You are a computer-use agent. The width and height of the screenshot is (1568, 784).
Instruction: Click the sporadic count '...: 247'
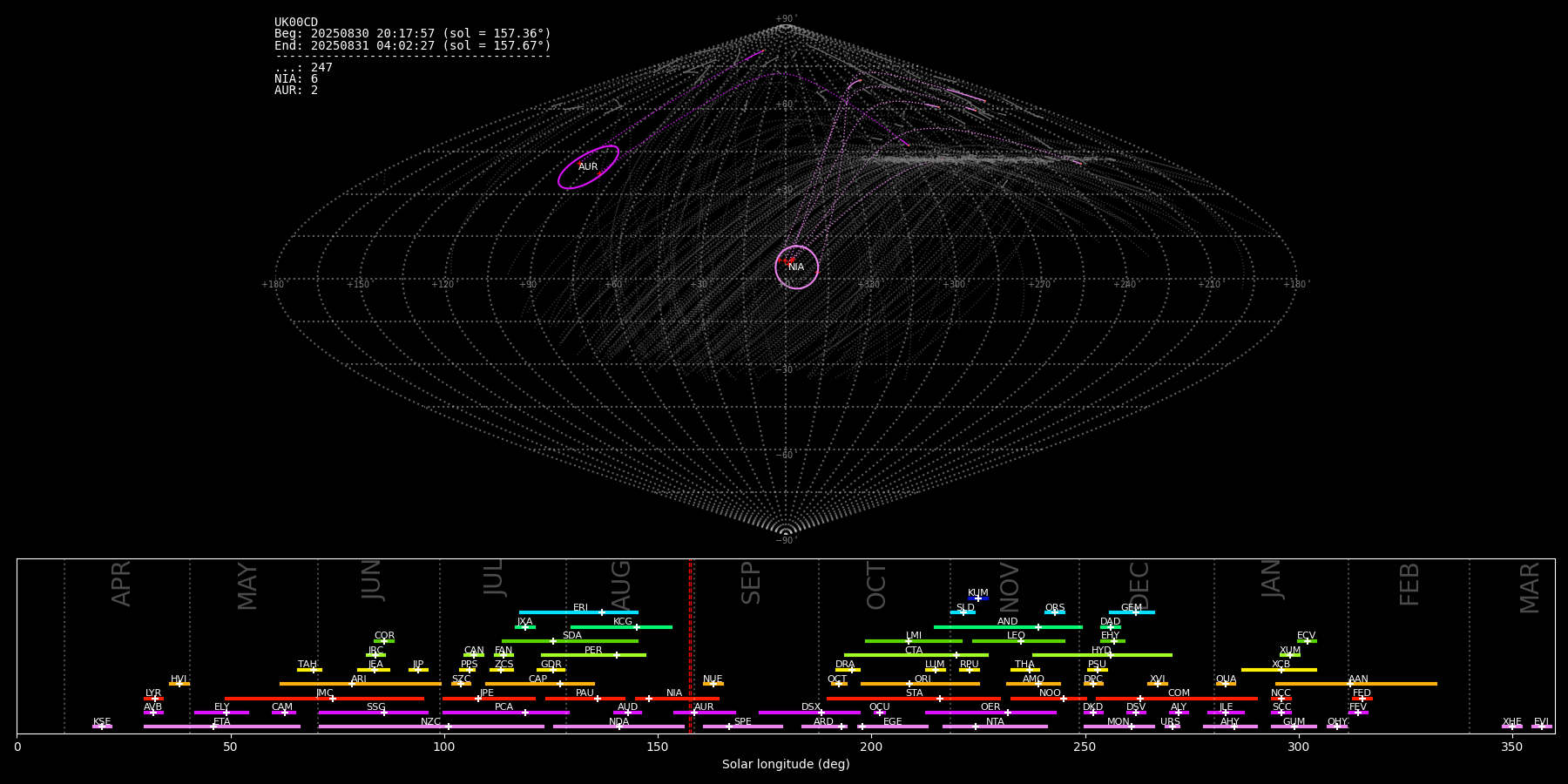tap(303, 68)
